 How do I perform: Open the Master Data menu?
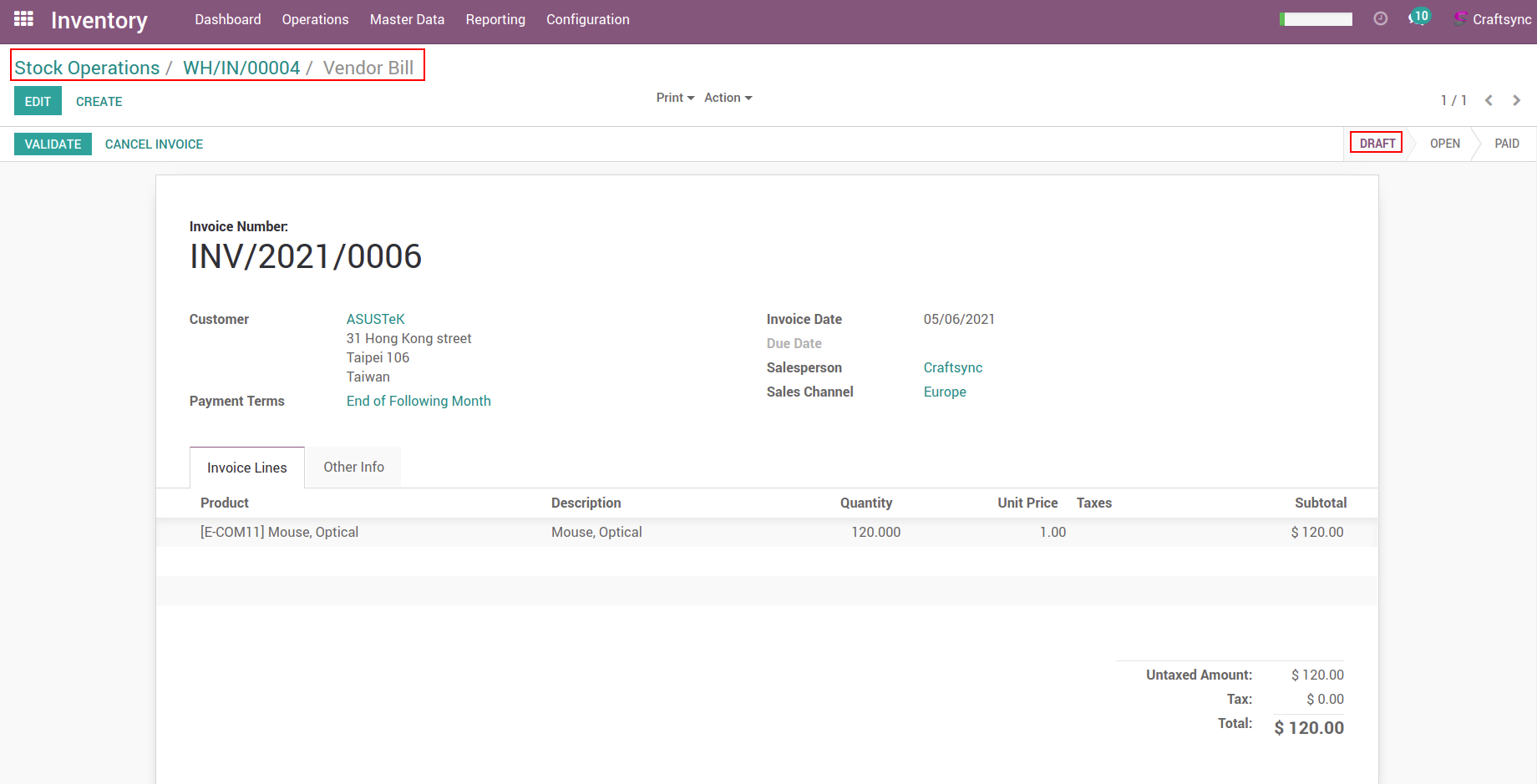[407, 19]
